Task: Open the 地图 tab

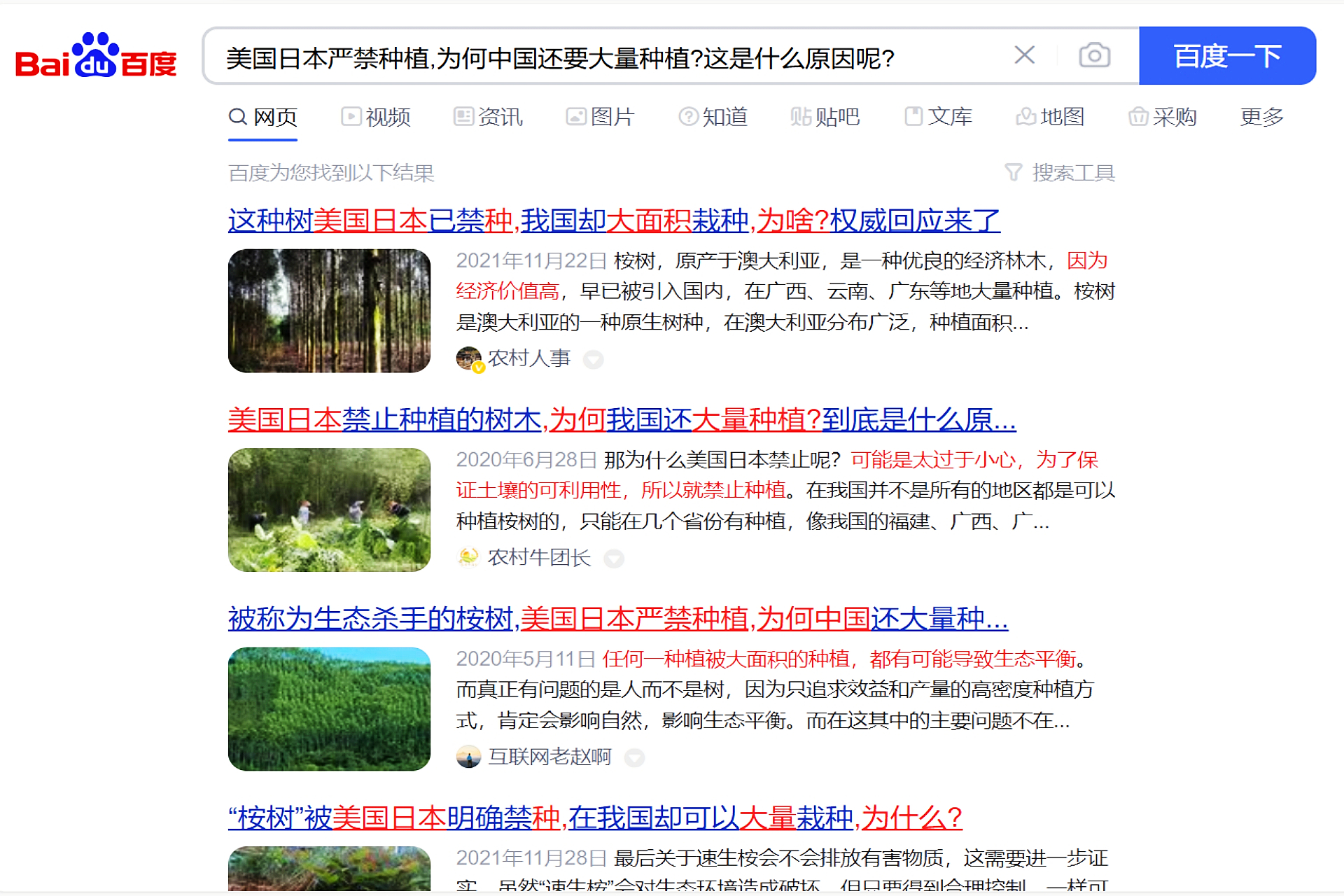Action: 1051,117
